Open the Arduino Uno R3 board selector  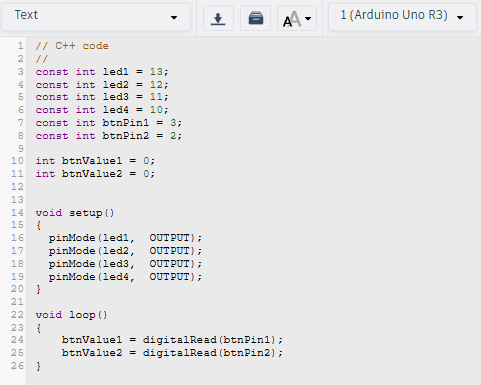[402, 17]
